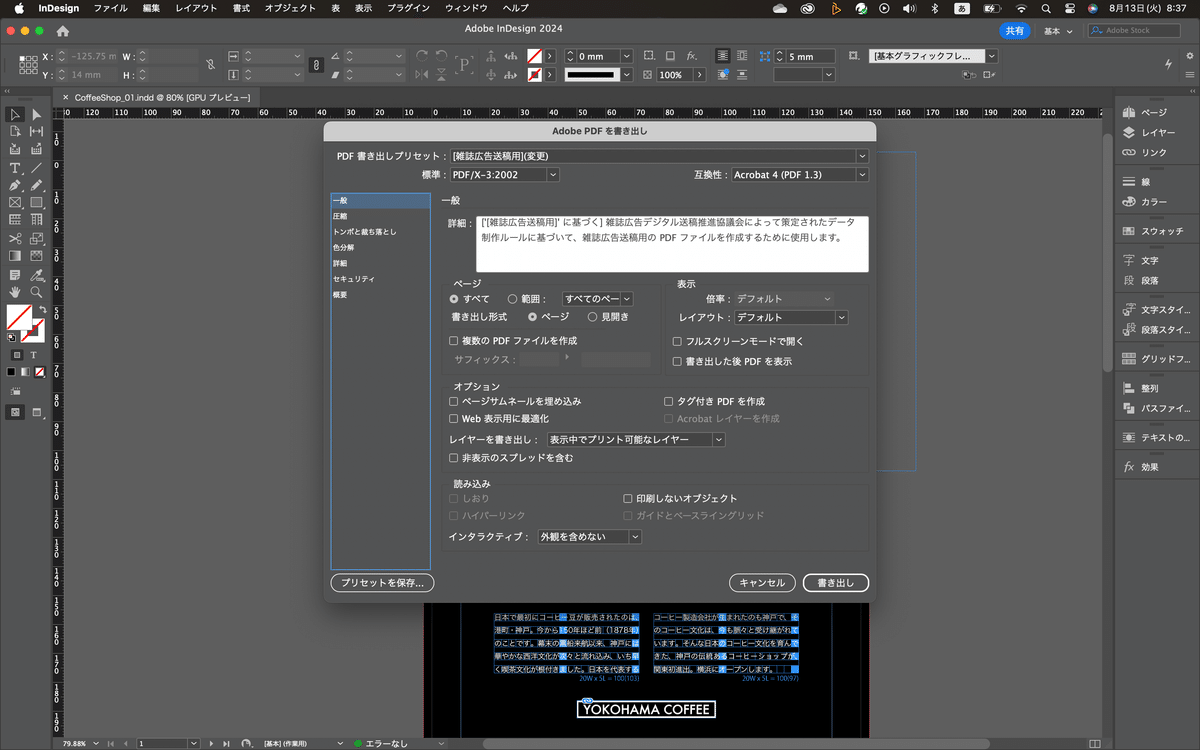Click the blue '共有' share button
Viewport: 1200px width, 750px height.
tap(1014, 31)
